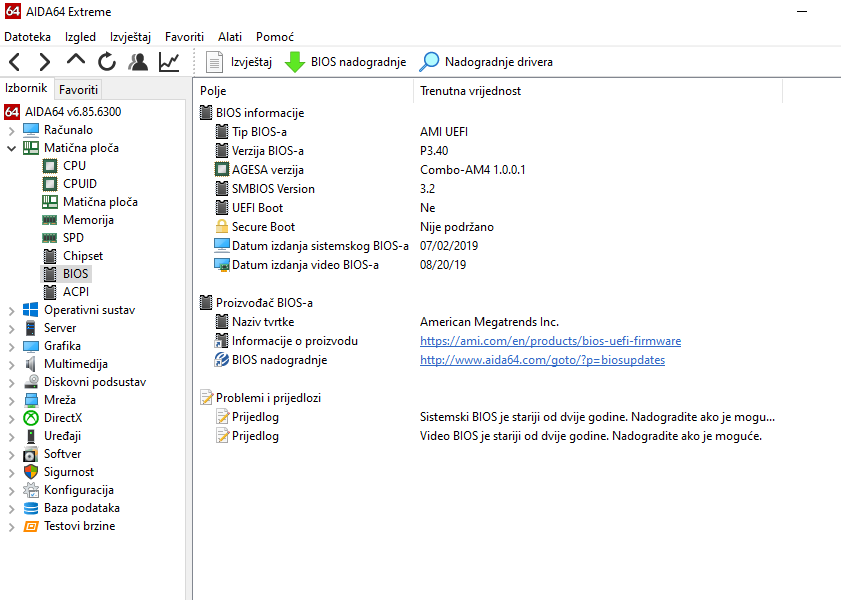Click the Diskovni podsustav drive icon
This screenshot has height=600, width=841.
point(31,382)
